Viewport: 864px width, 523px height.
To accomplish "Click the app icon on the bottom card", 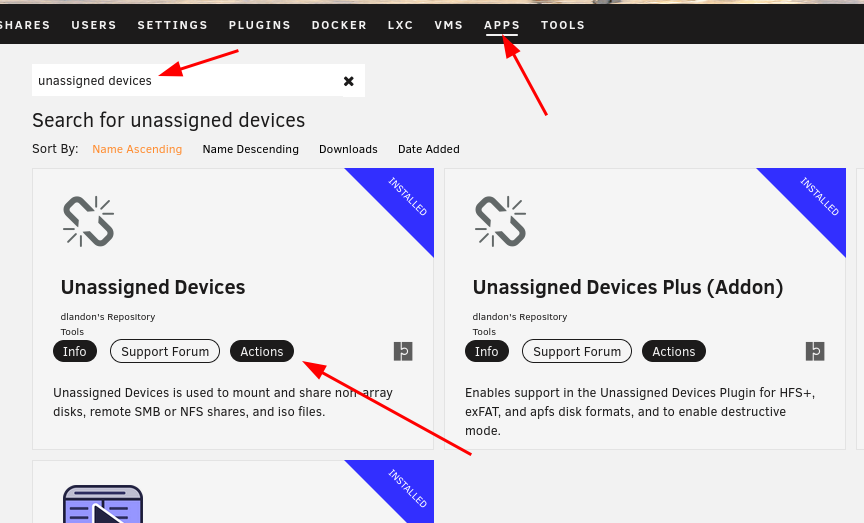I will pyautogui.click(x=103, y=504).
